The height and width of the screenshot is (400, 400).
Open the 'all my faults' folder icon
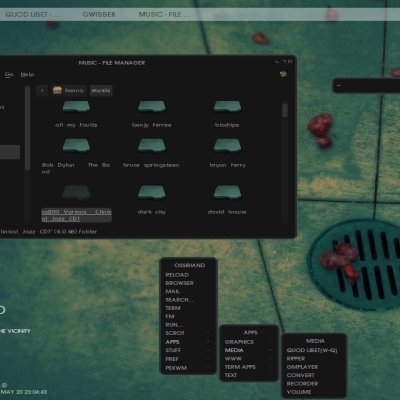click(x=76, y=108)
